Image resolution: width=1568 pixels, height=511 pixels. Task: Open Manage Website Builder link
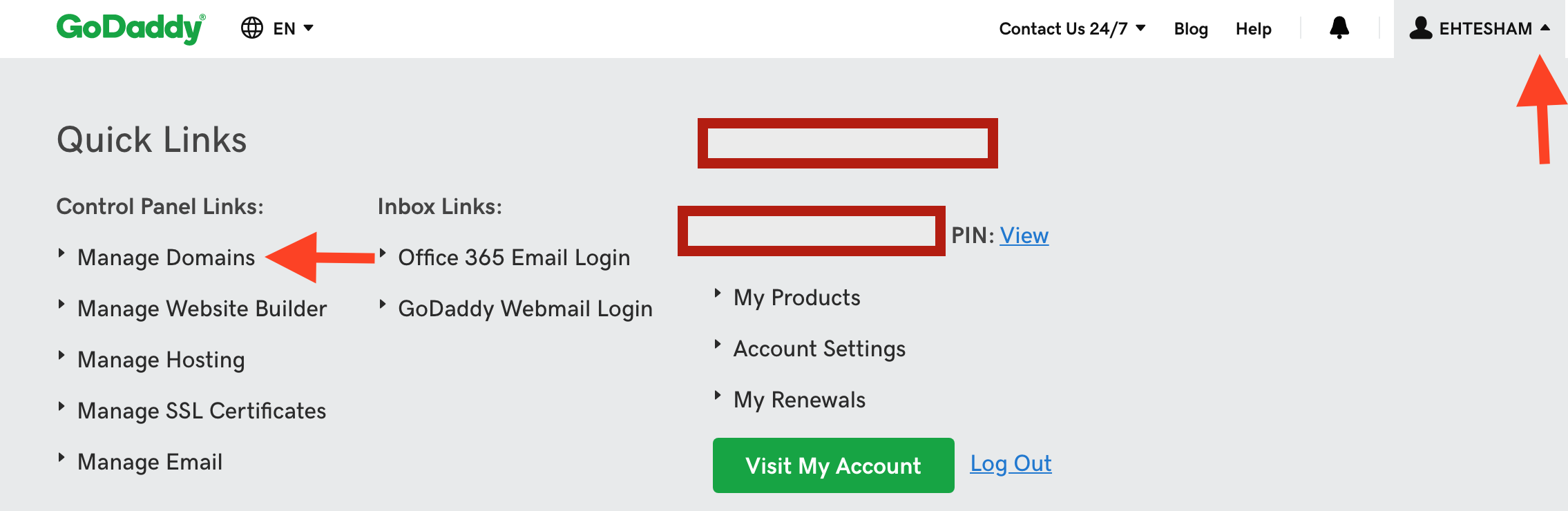pyautogui.click(x=202, y=309)
